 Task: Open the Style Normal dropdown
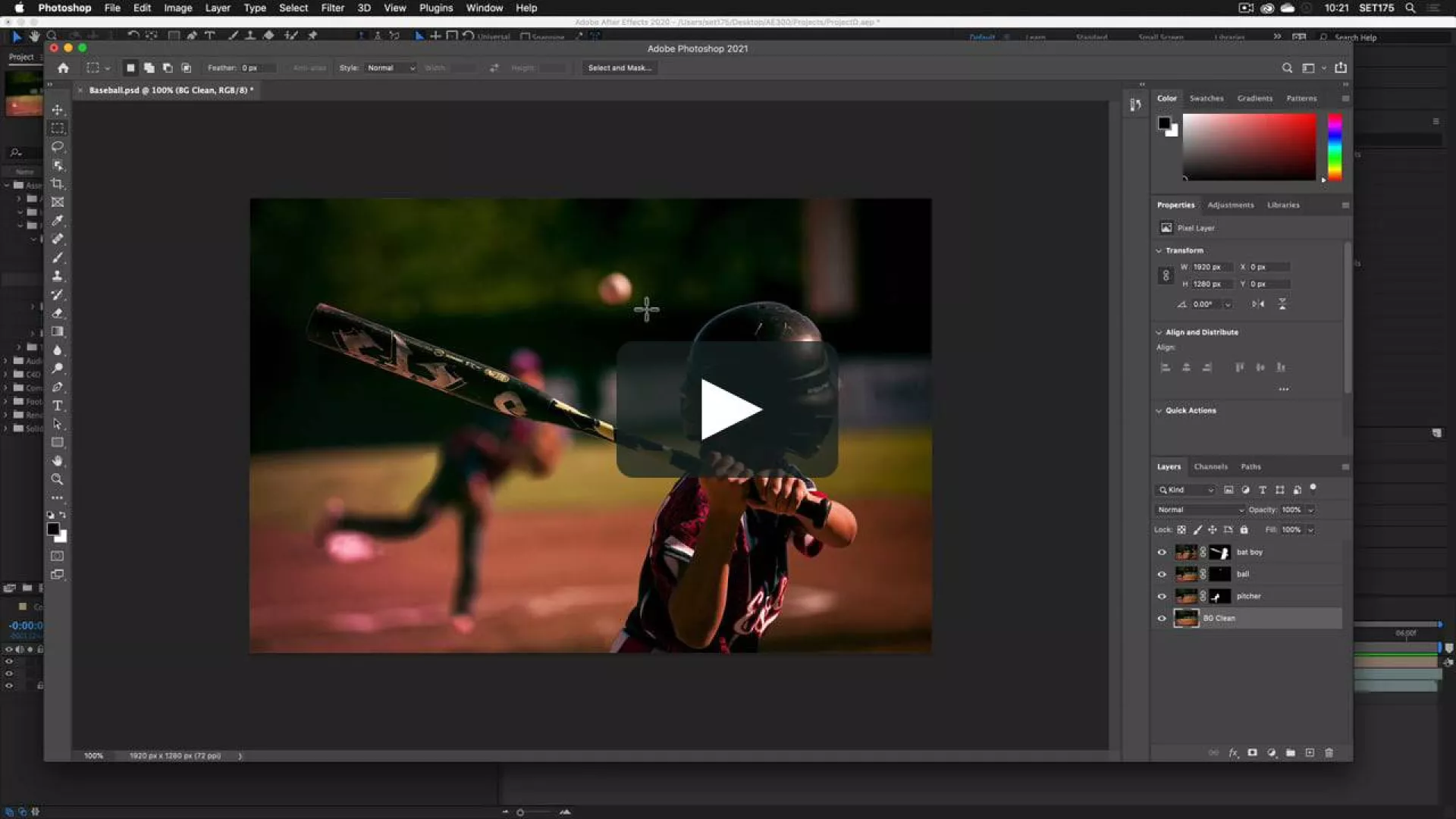391,68
